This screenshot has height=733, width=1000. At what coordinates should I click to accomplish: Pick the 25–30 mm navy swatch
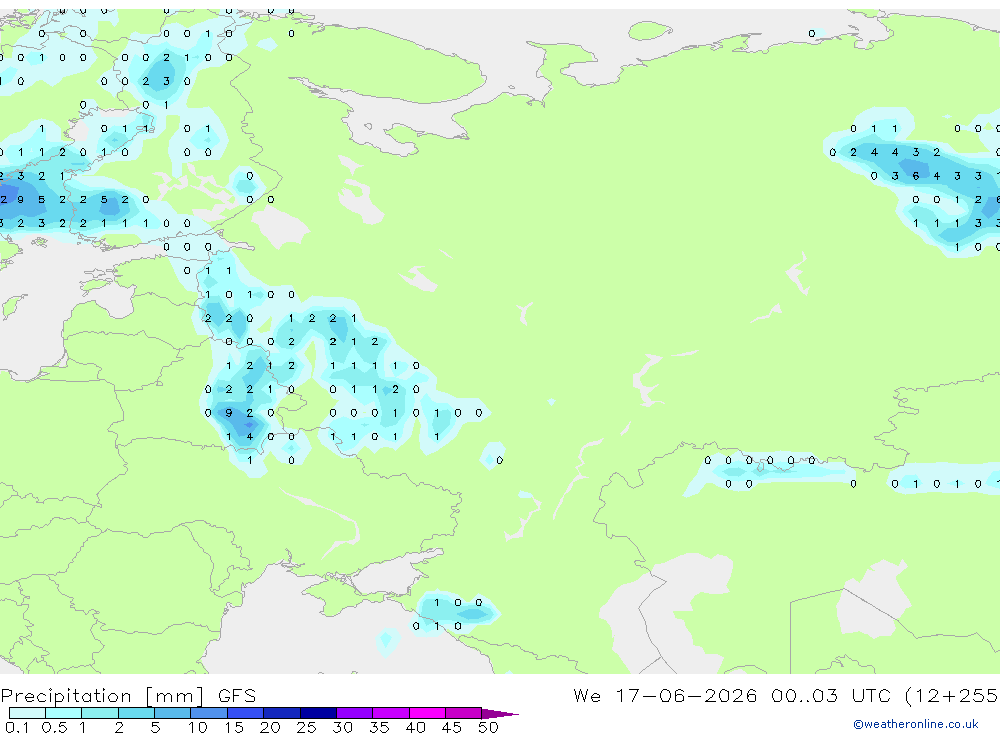318,713
